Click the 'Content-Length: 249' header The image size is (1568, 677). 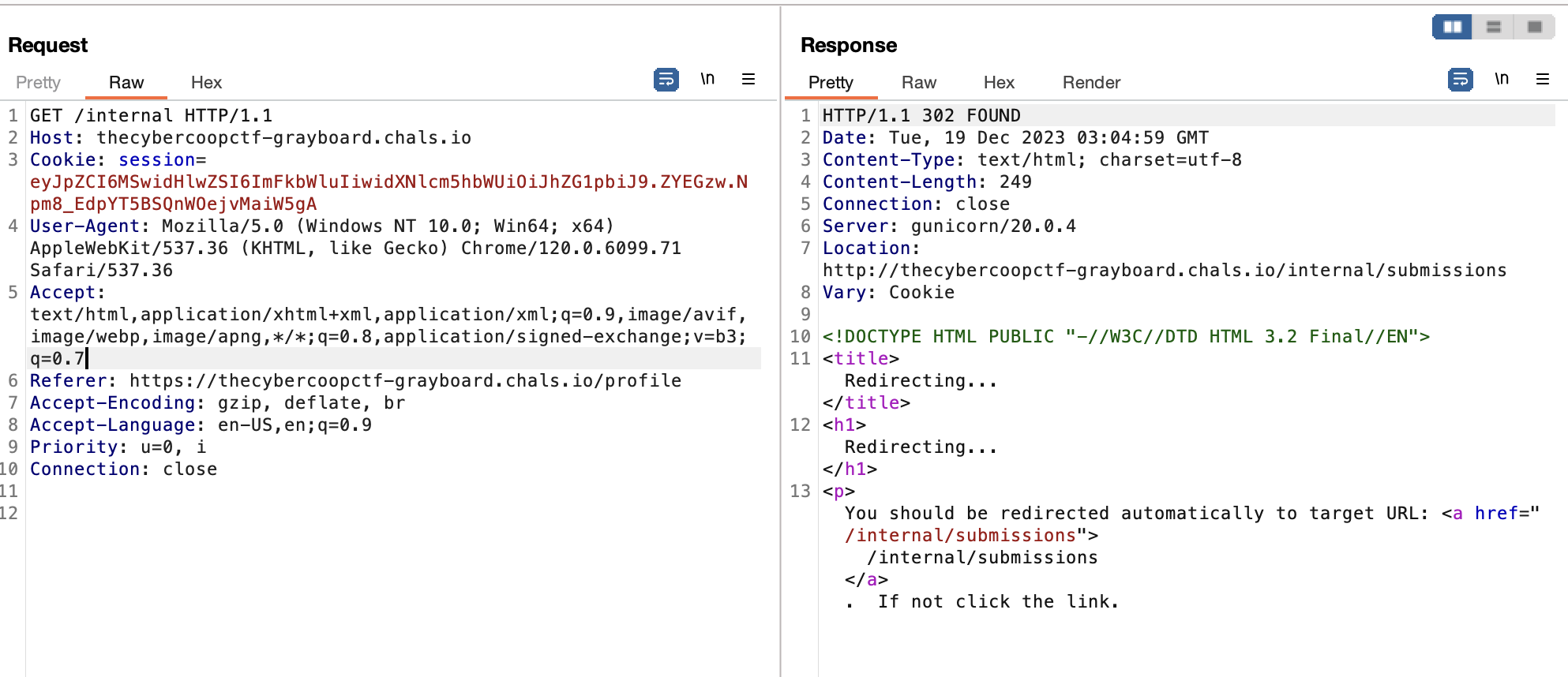[x=927, y=181]
